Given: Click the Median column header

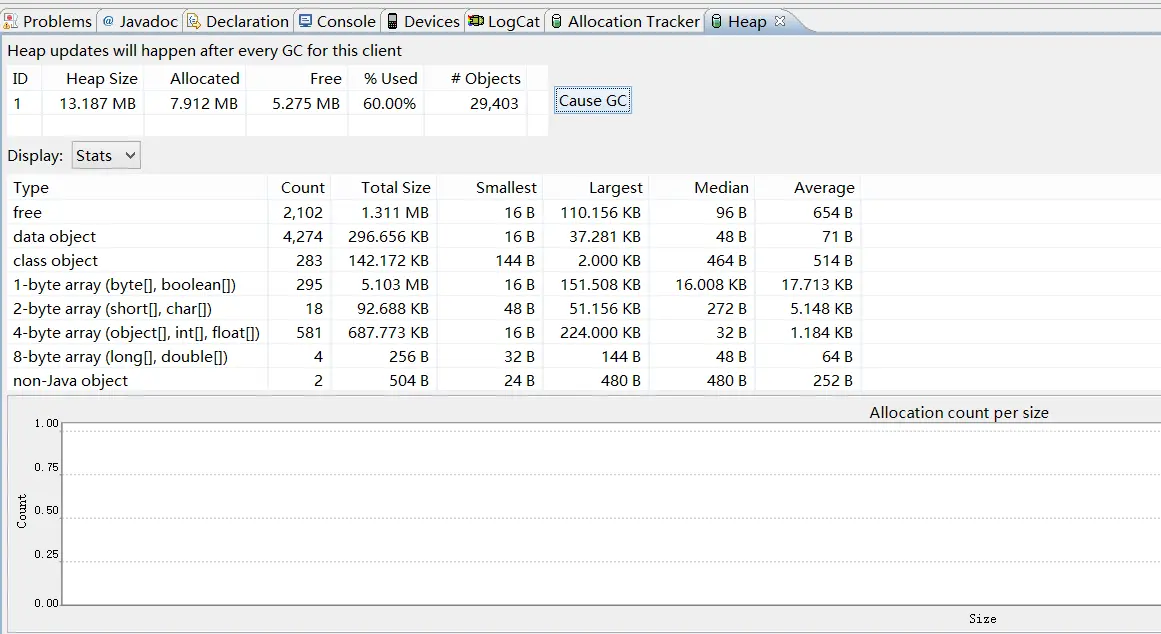Looking at the screenshot, I should point(701,188).
